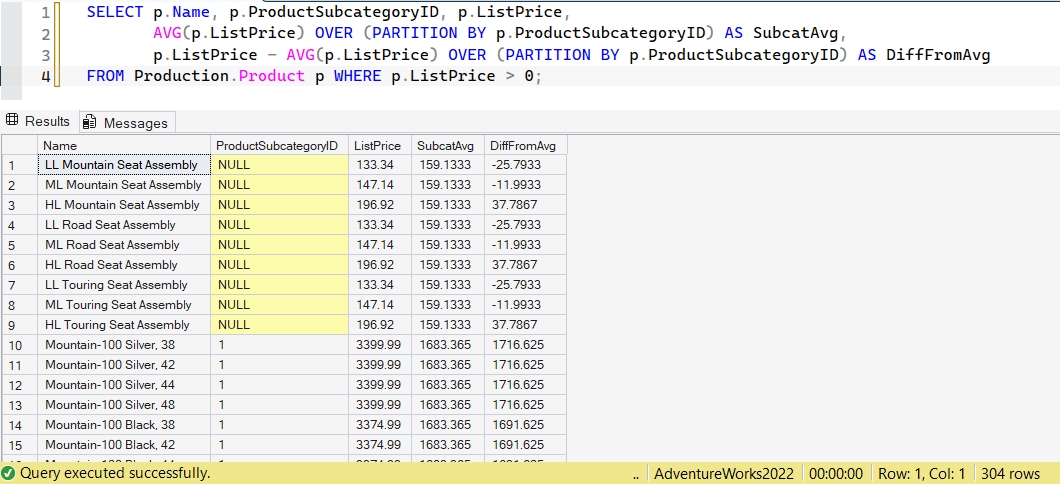The width and height of the screenshot is (1060, 484).
Task: Click the 'LL Road Seat Assembly' cell
Action: [x=124, y=225]
